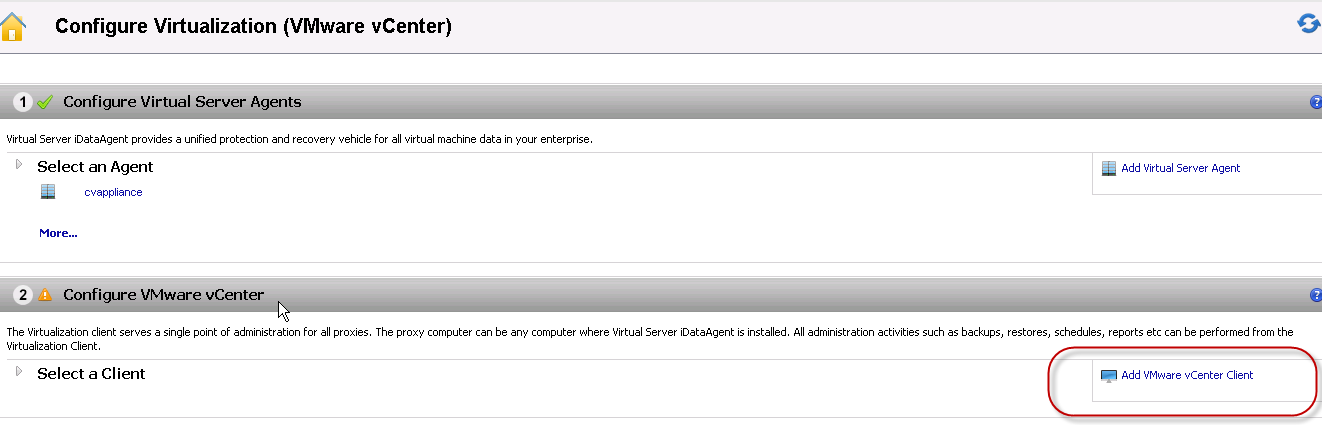Click the green checkmark on step 1
1322x431 pixels.
click(44, 102)
